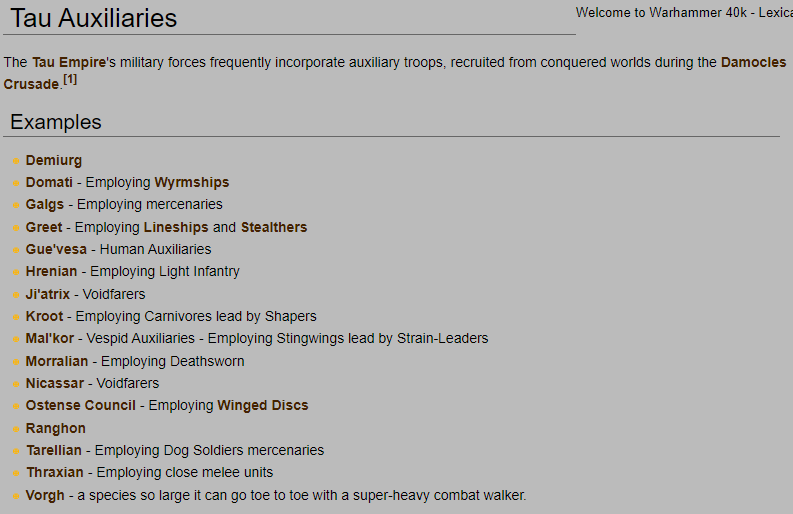Visit the Galgs article
This screenshot has width=793, height=514.
click(45, 204)
